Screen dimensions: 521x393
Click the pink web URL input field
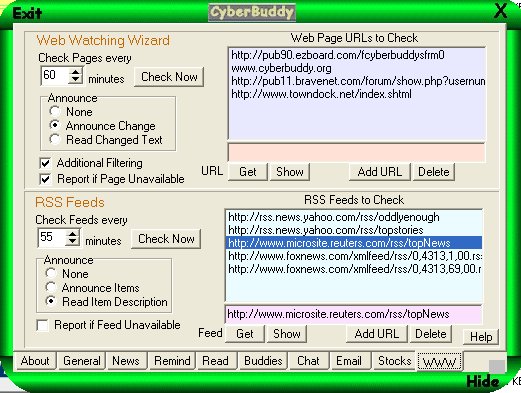point(356,153)
